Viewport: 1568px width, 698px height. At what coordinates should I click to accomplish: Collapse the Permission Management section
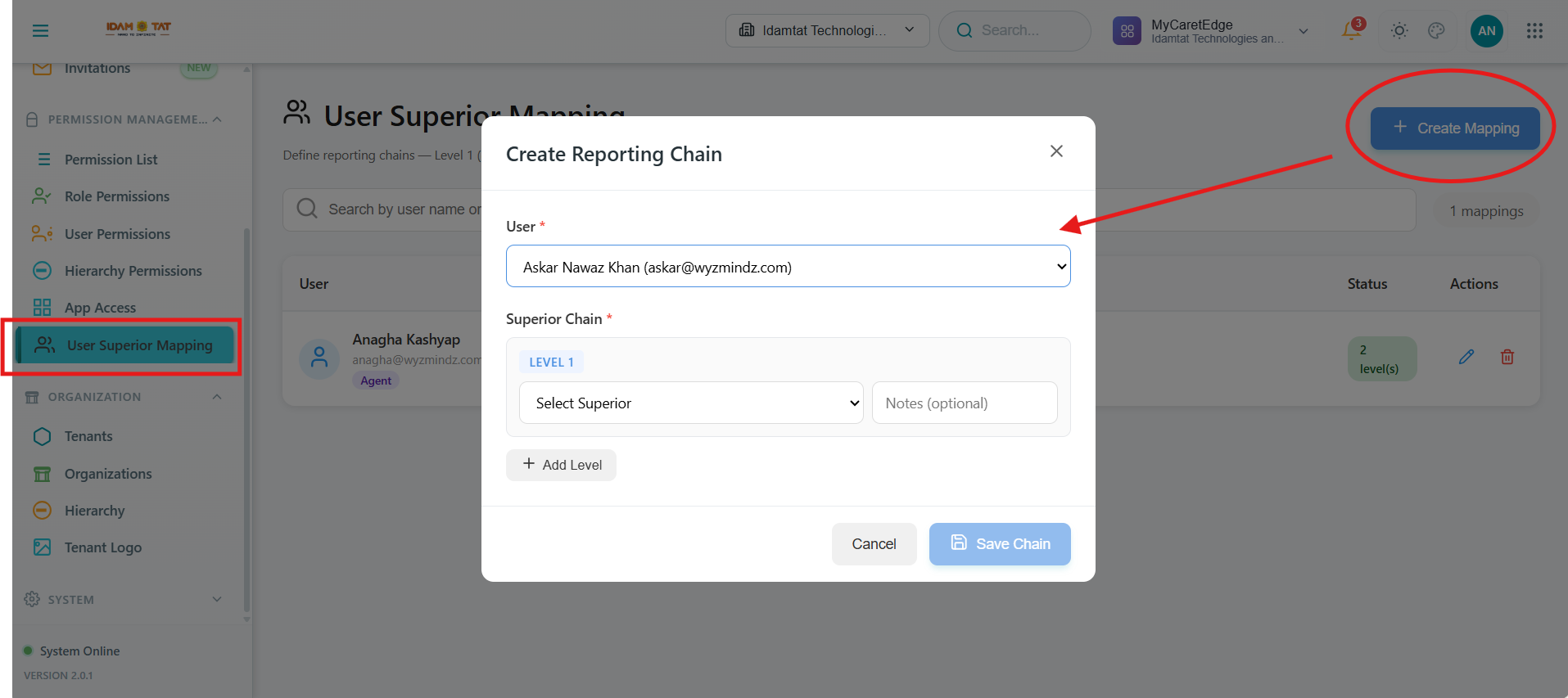coord(217,119)
